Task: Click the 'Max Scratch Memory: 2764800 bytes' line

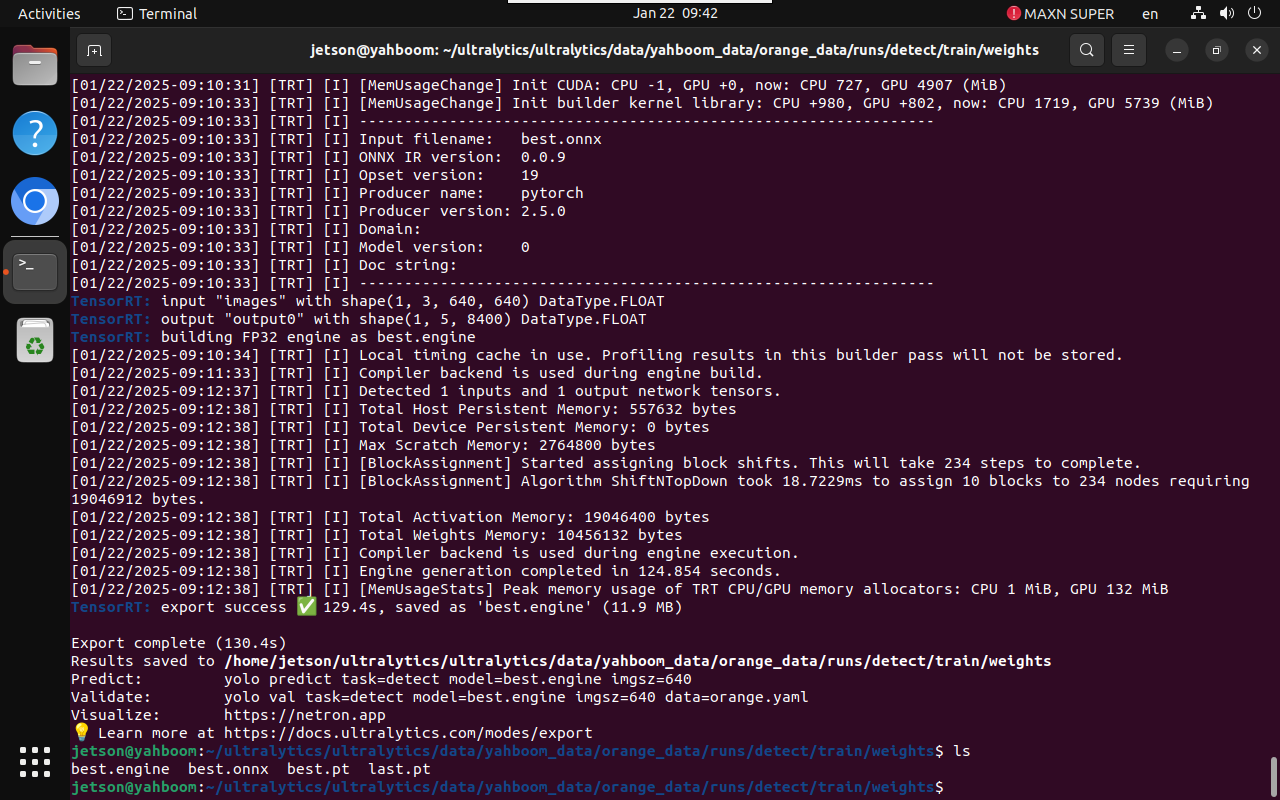Action: click(x=363, y=445)
